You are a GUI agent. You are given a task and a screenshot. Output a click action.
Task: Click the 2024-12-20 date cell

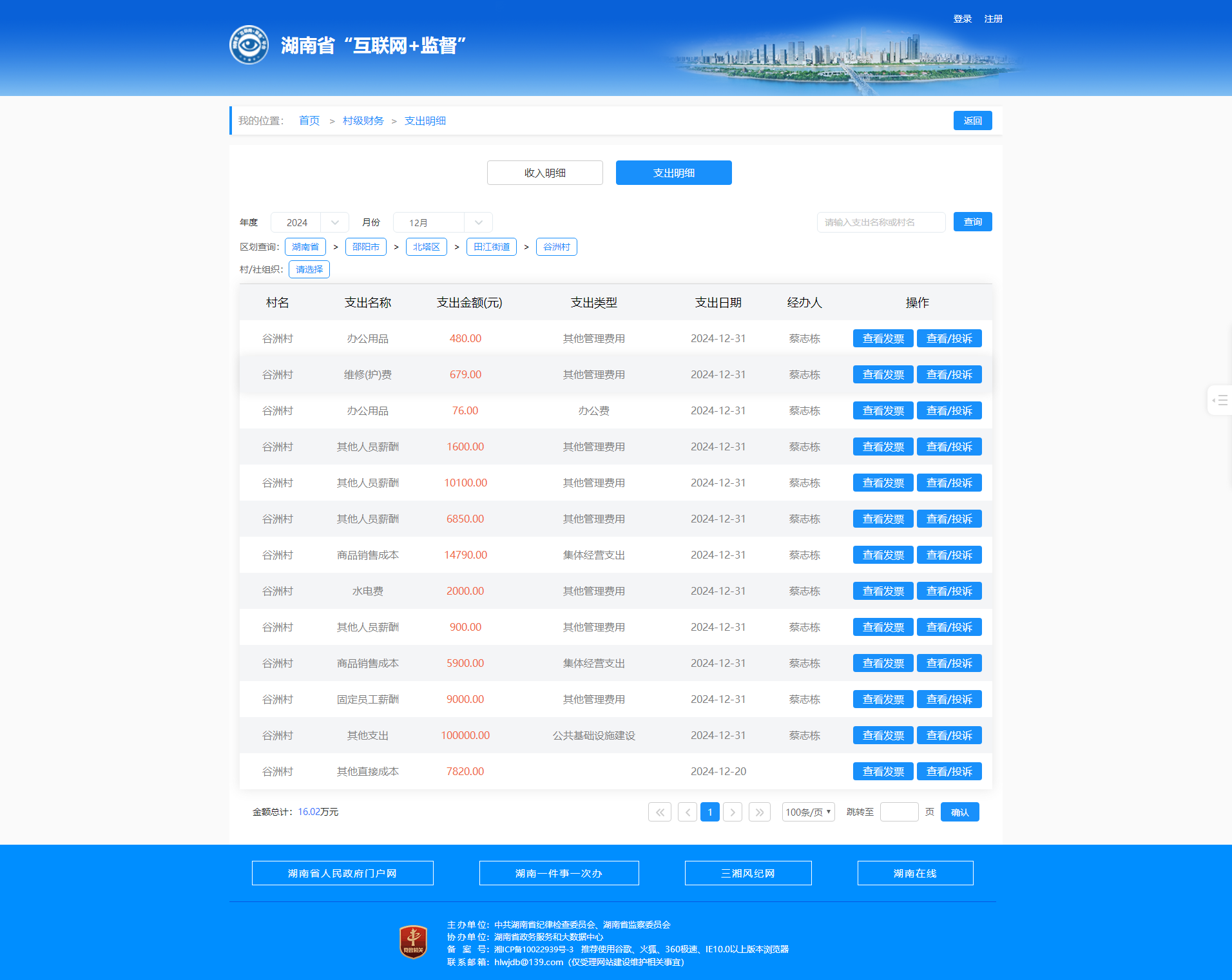coord(718,771)
